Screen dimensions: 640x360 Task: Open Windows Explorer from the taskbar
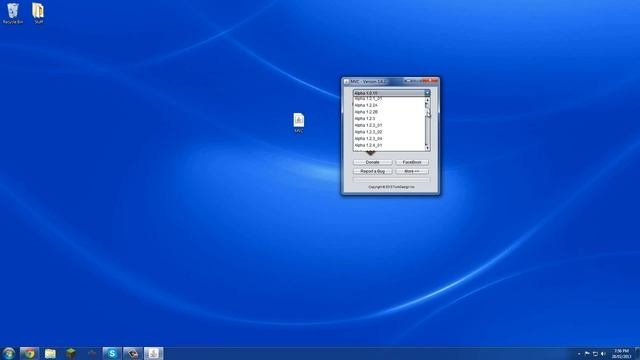tap(50, 353)
